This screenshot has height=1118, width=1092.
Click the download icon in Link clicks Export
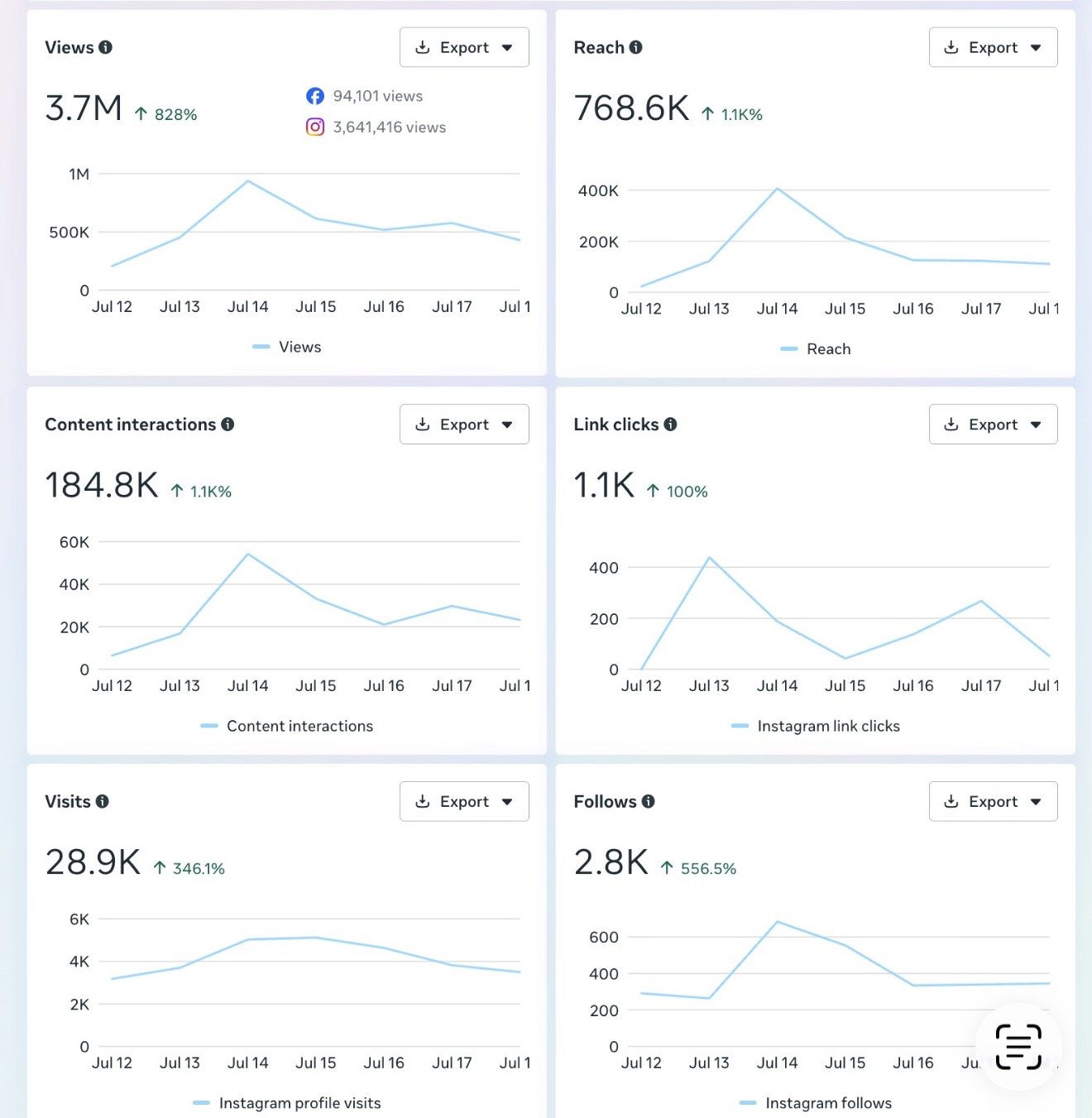(951, 425)
